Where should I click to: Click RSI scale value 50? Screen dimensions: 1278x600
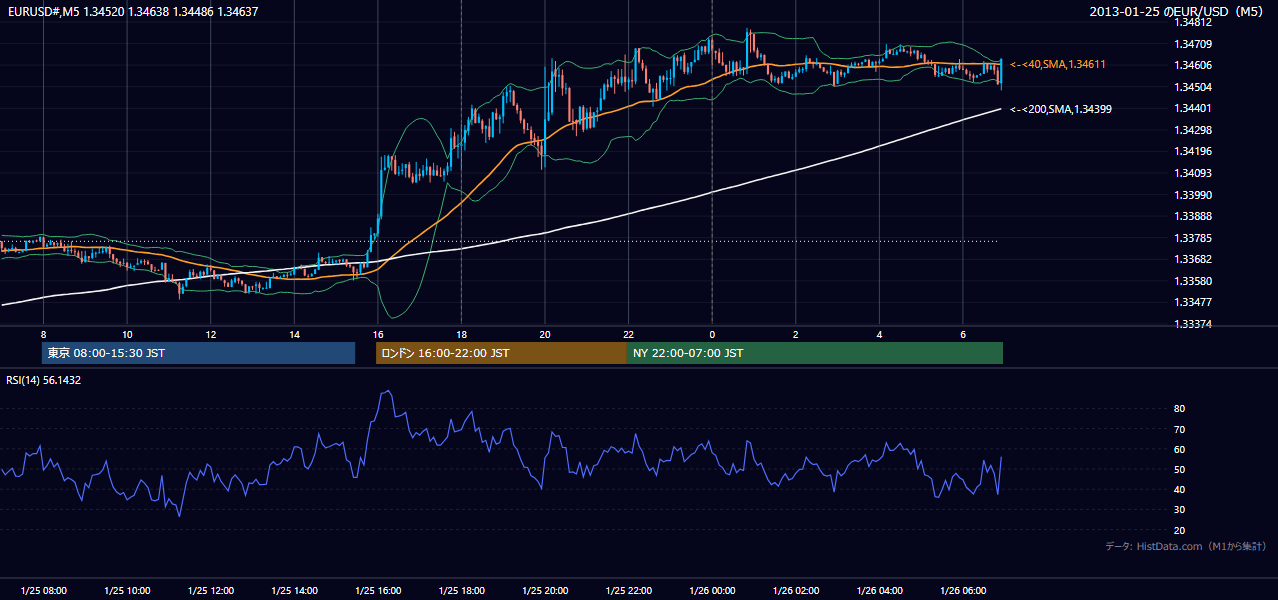click(x=1179, y=469)
